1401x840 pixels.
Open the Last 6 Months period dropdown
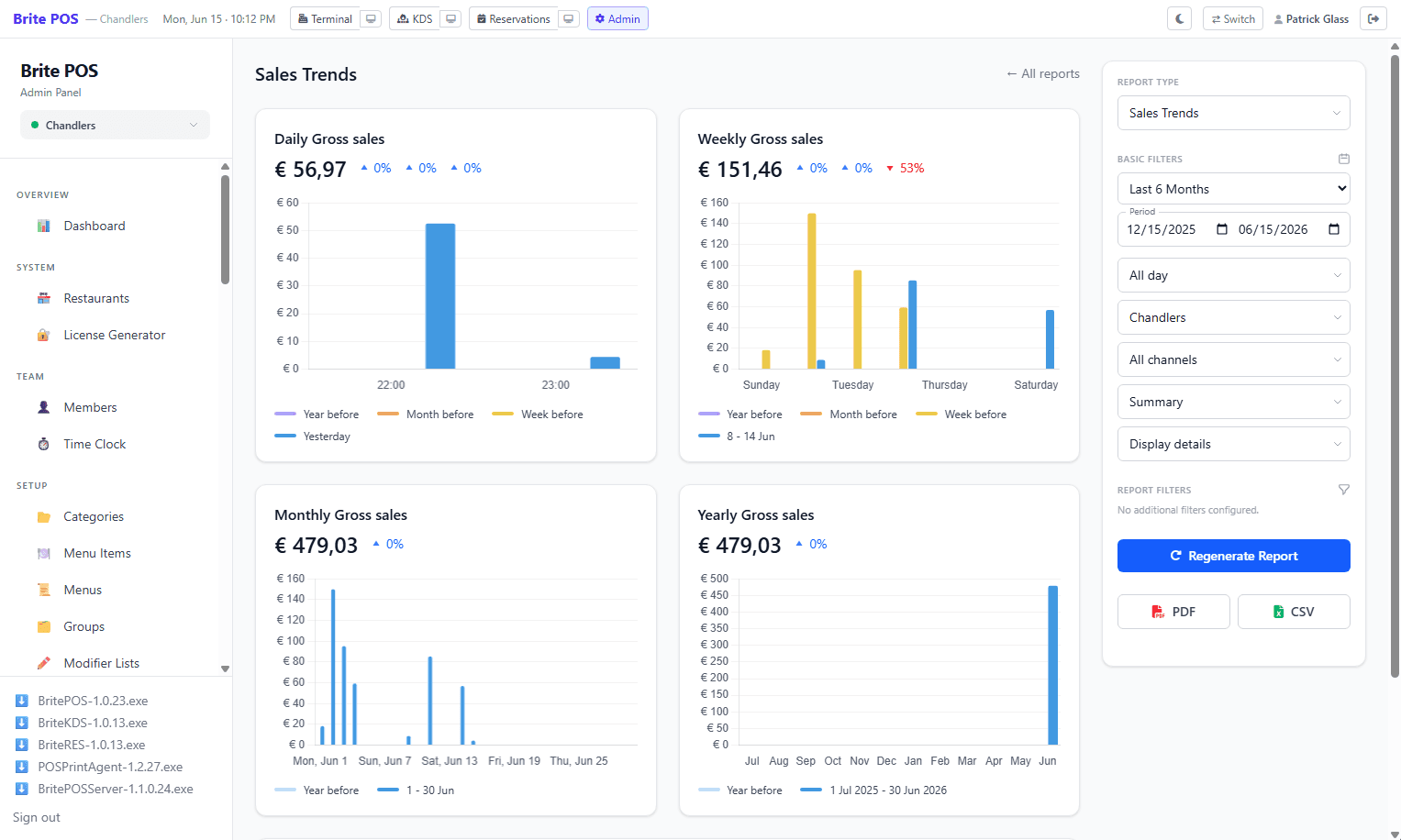tap(1234, 189)
